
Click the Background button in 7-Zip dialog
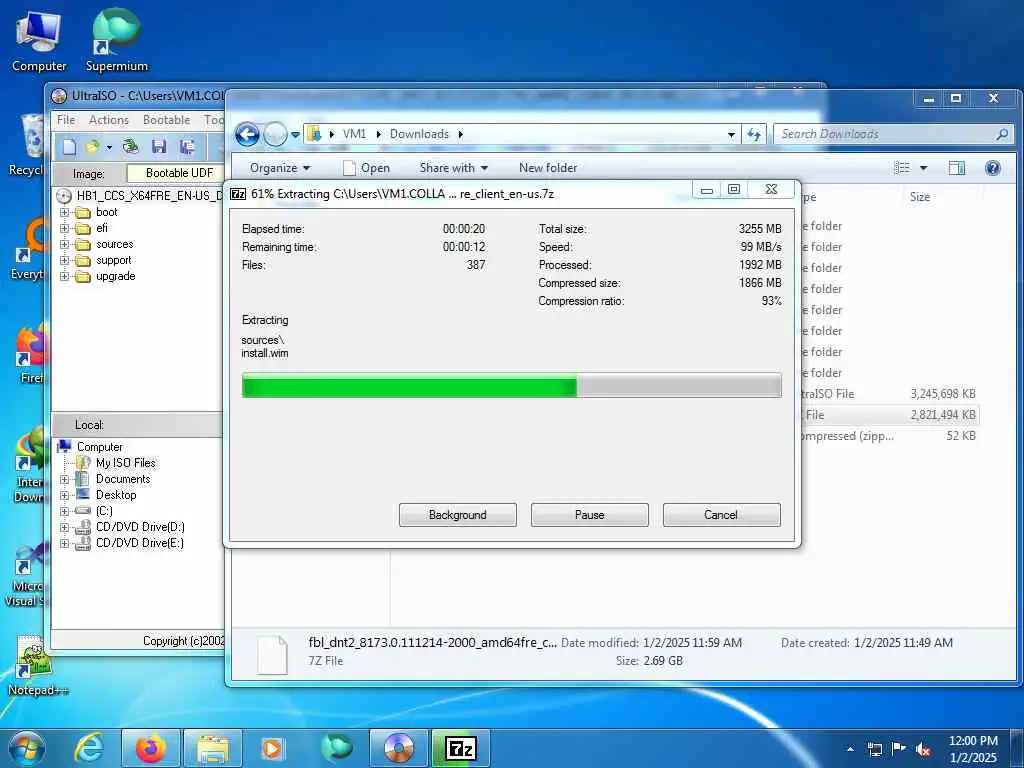click(x=458, y=515)
